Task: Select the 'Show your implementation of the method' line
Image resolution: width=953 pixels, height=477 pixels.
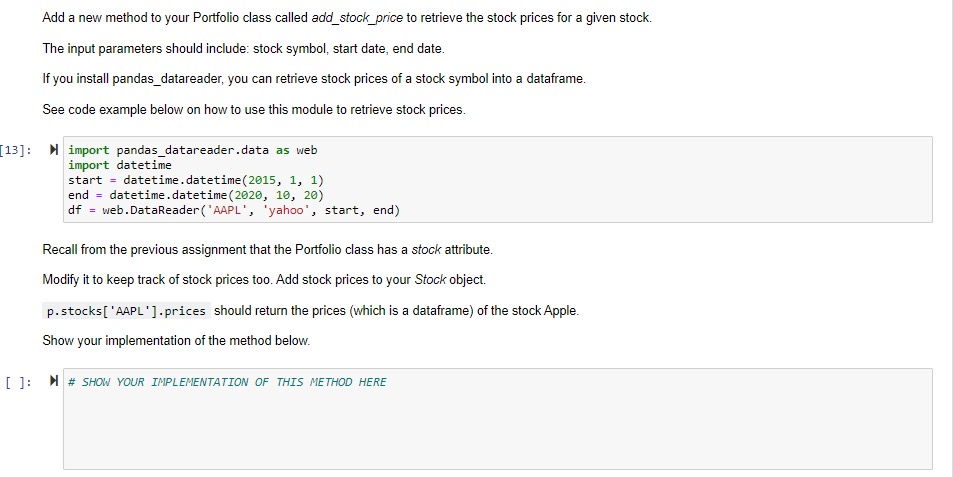Action: tap(176, 341)
